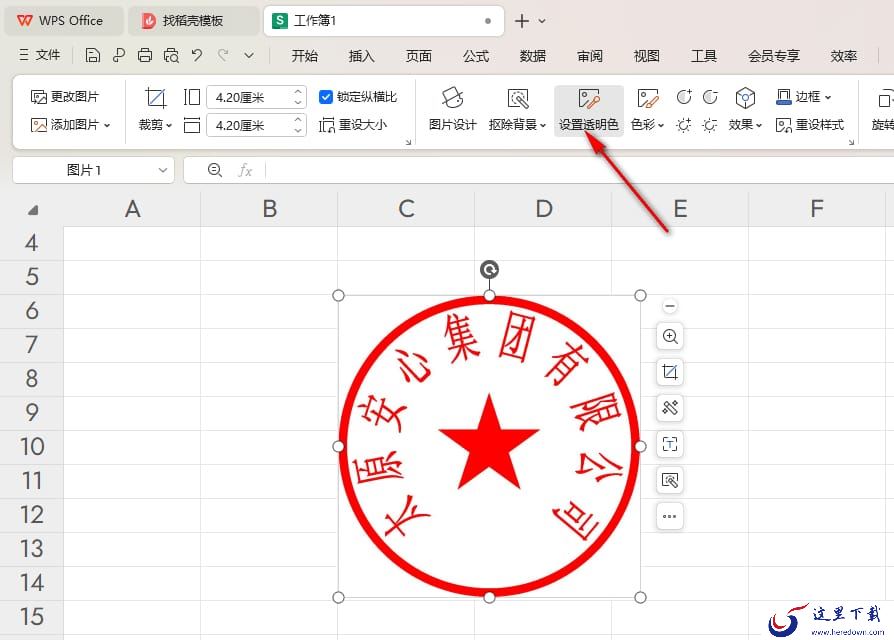This screenshot has height=640, width=894.
Task: Switch to the 开始 tab
Action: tap(304, 56)
